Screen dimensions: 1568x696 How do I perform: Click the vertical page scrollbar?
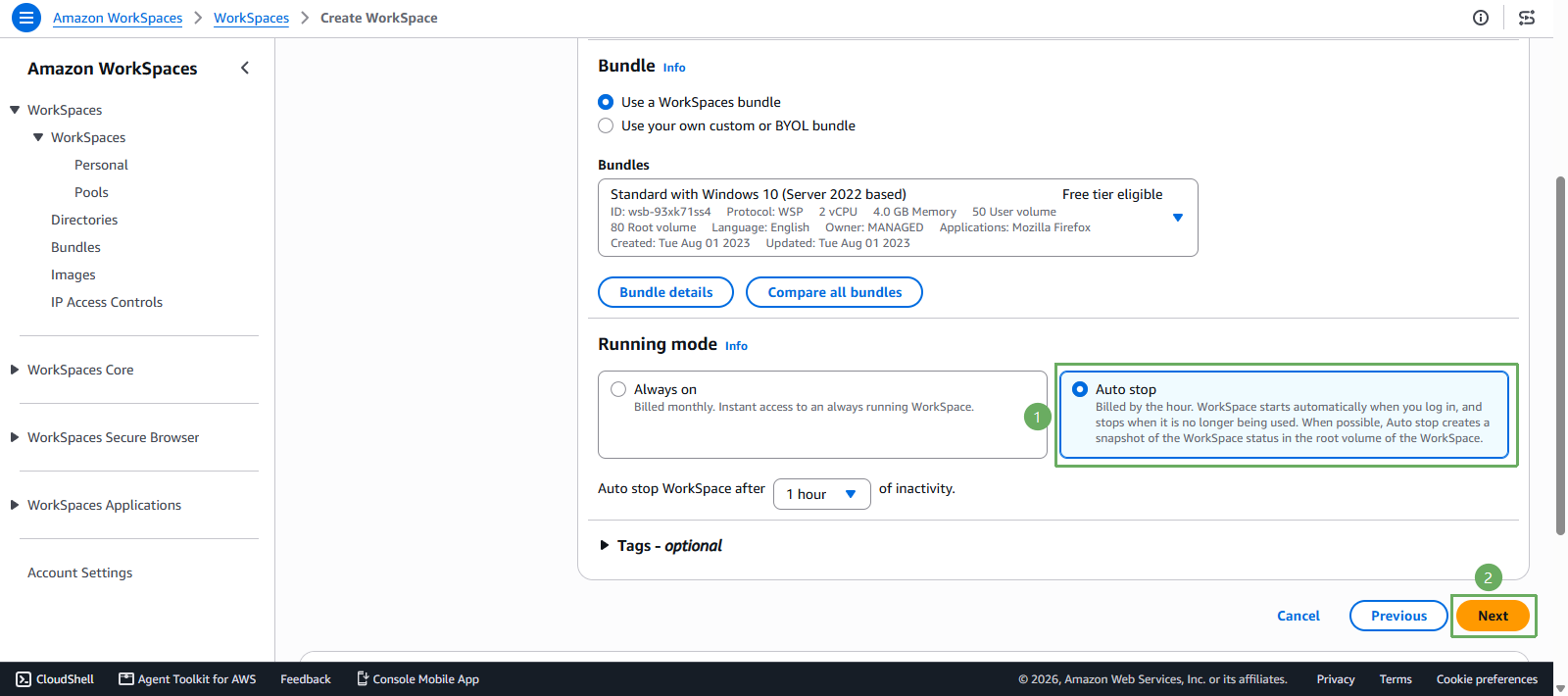click(1560, 355)
